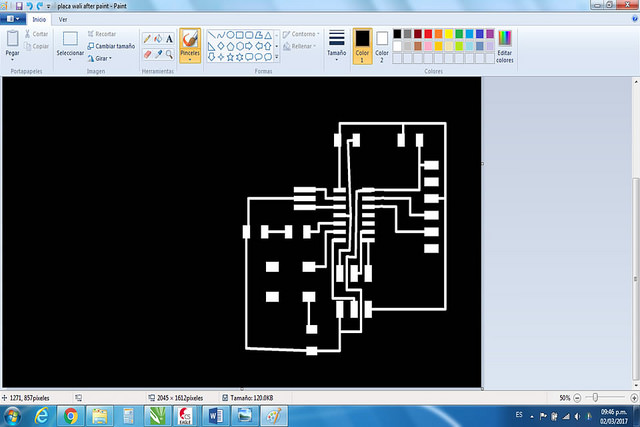Viewport: 640px width, 427px height.
Task: Open the Paint help icon
Action: point(635,19)
